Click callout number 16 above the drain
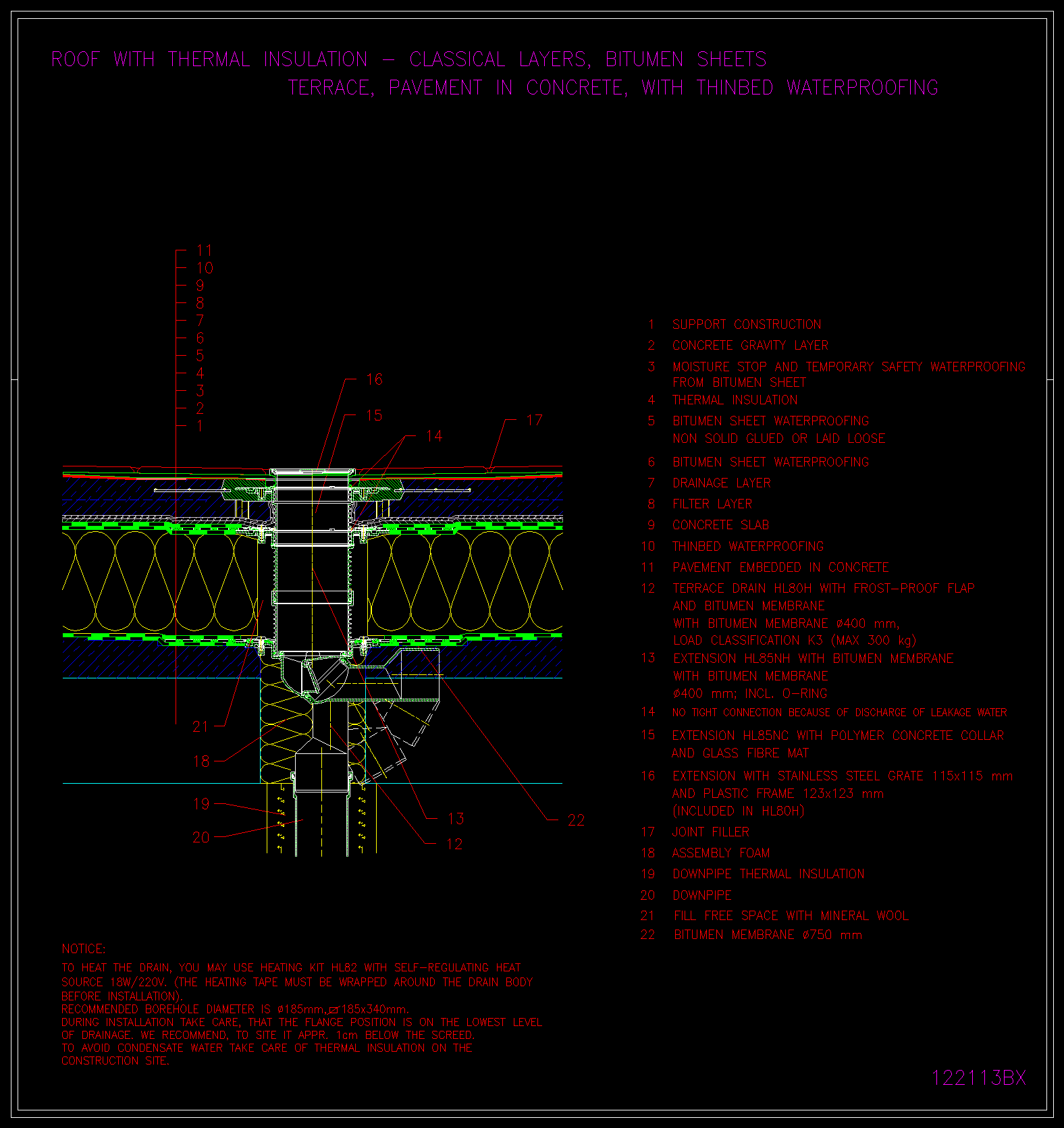 pos(374,379)
